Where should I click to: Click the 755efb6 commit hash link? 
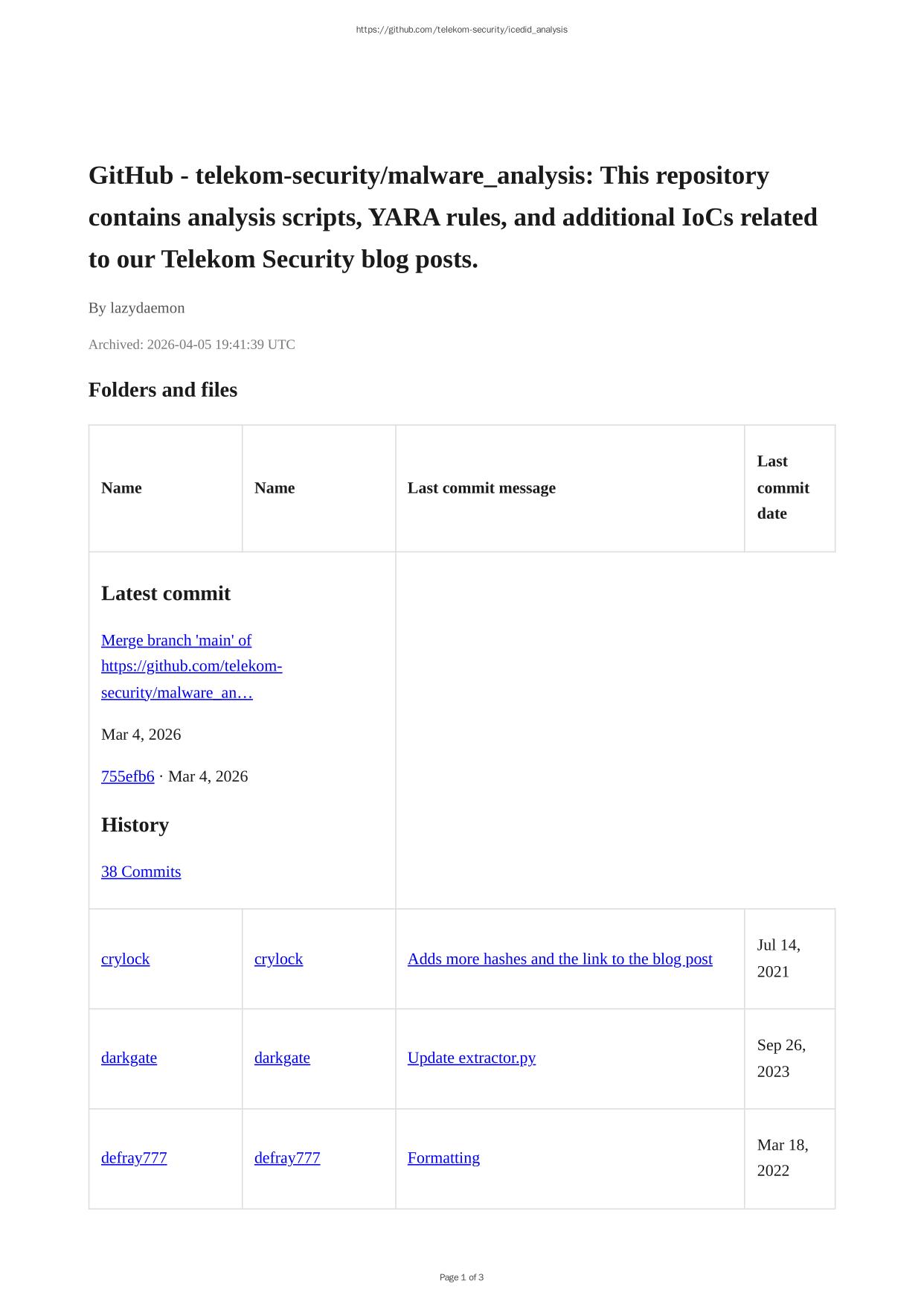[x=128, y=776]
